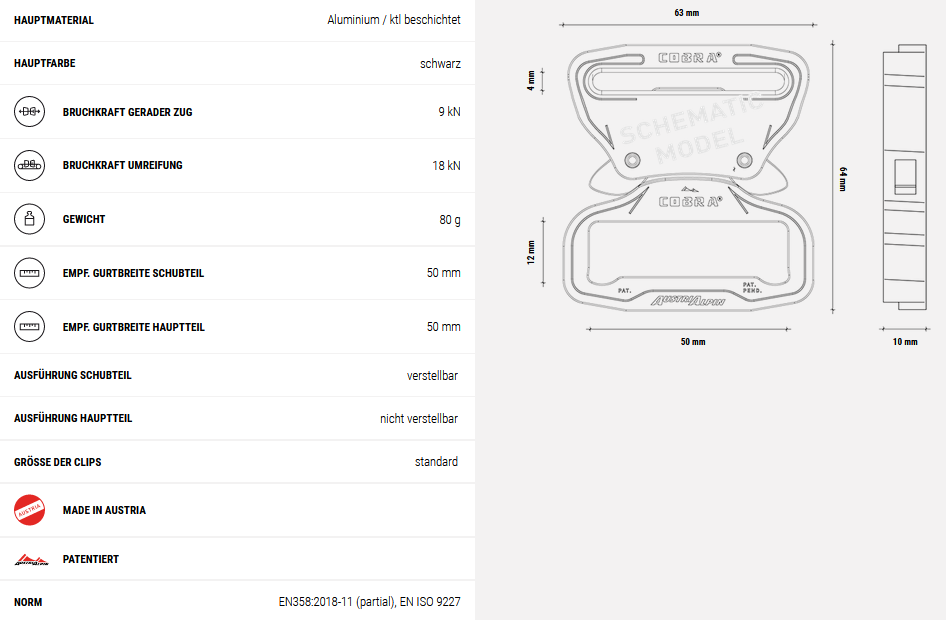The width and height of the screenshot is (946, 620).
Task: Select the 63 mm width dimension label
Action: (687, 13)
